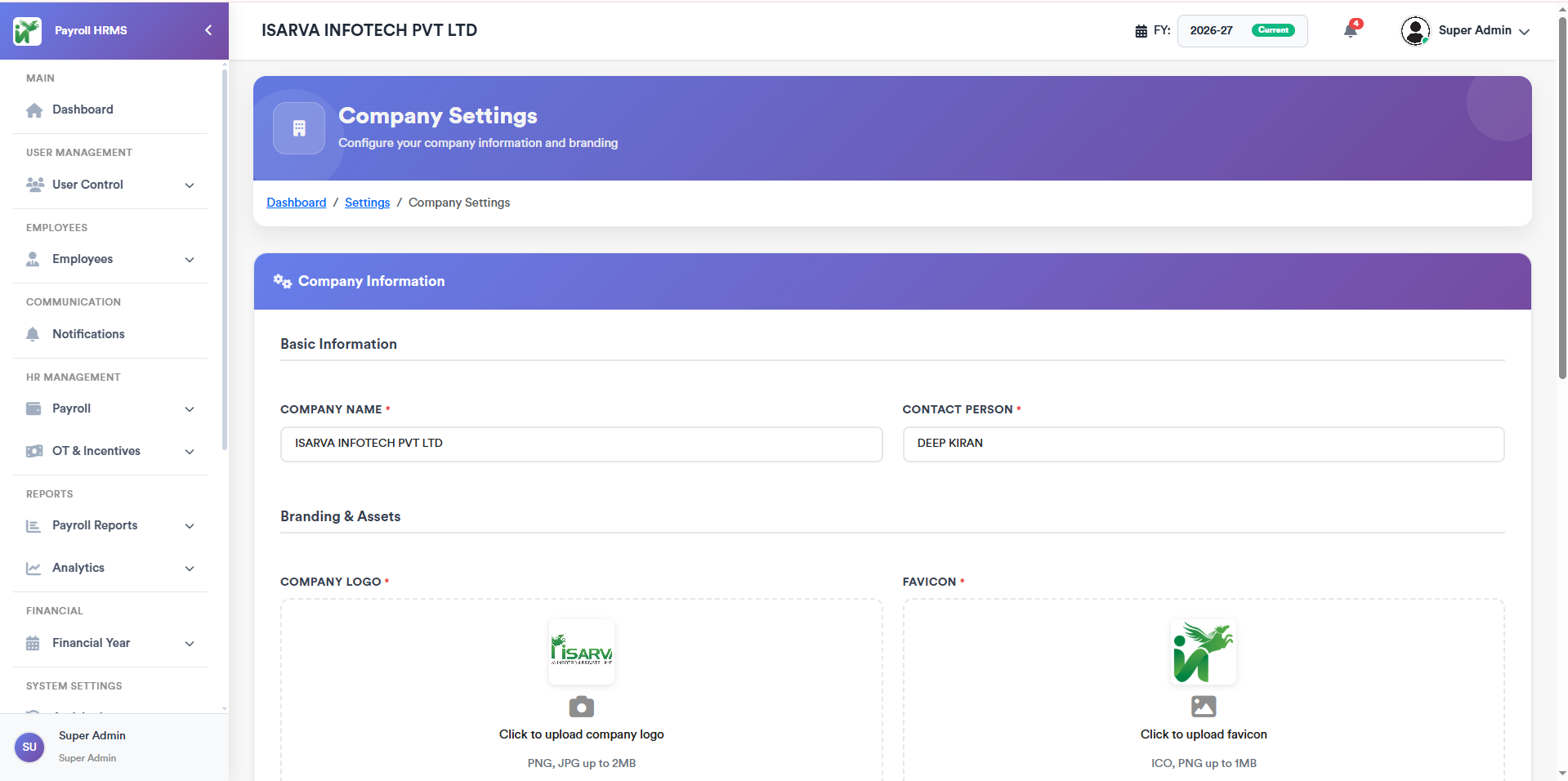Click the Financial Year calendar icon
This screenshot has height=781, width=1568.
click(33, 644)
